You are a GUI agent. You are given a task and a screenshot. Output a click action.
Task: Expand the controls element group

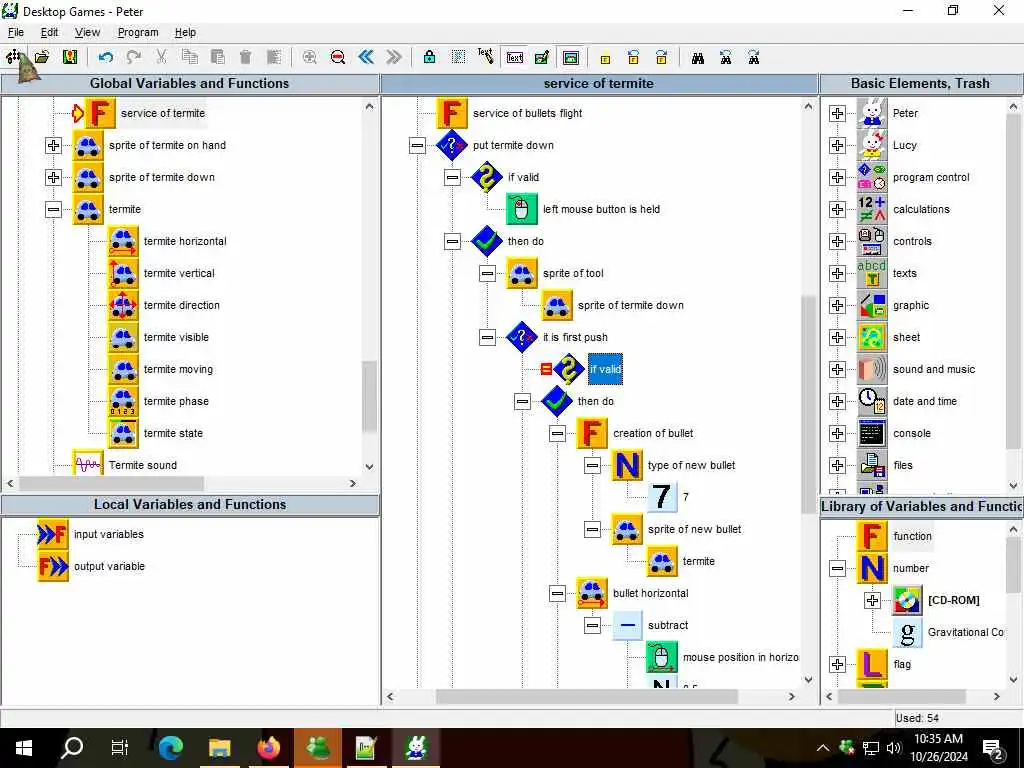pyautogui.click(x=837, y=241)
